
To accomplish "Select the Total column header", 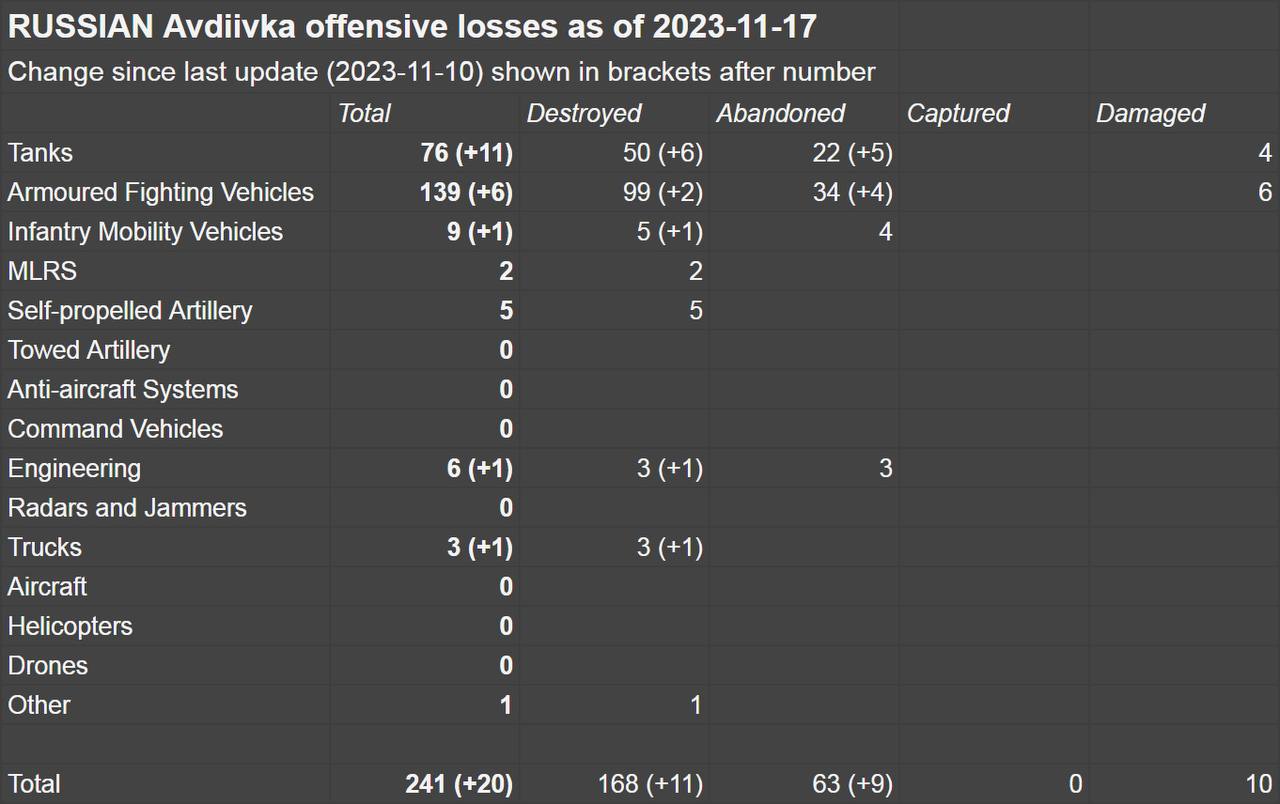I will click(x=364, y=114).
